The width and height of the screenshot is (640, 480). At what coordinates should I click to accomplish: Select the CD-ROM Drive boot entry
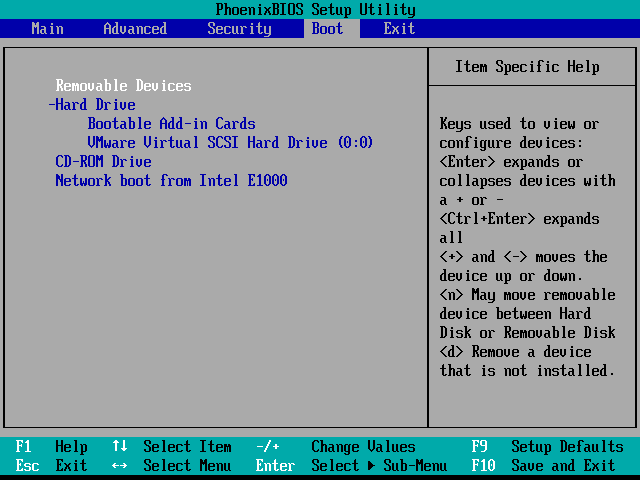tap(103, 162)
